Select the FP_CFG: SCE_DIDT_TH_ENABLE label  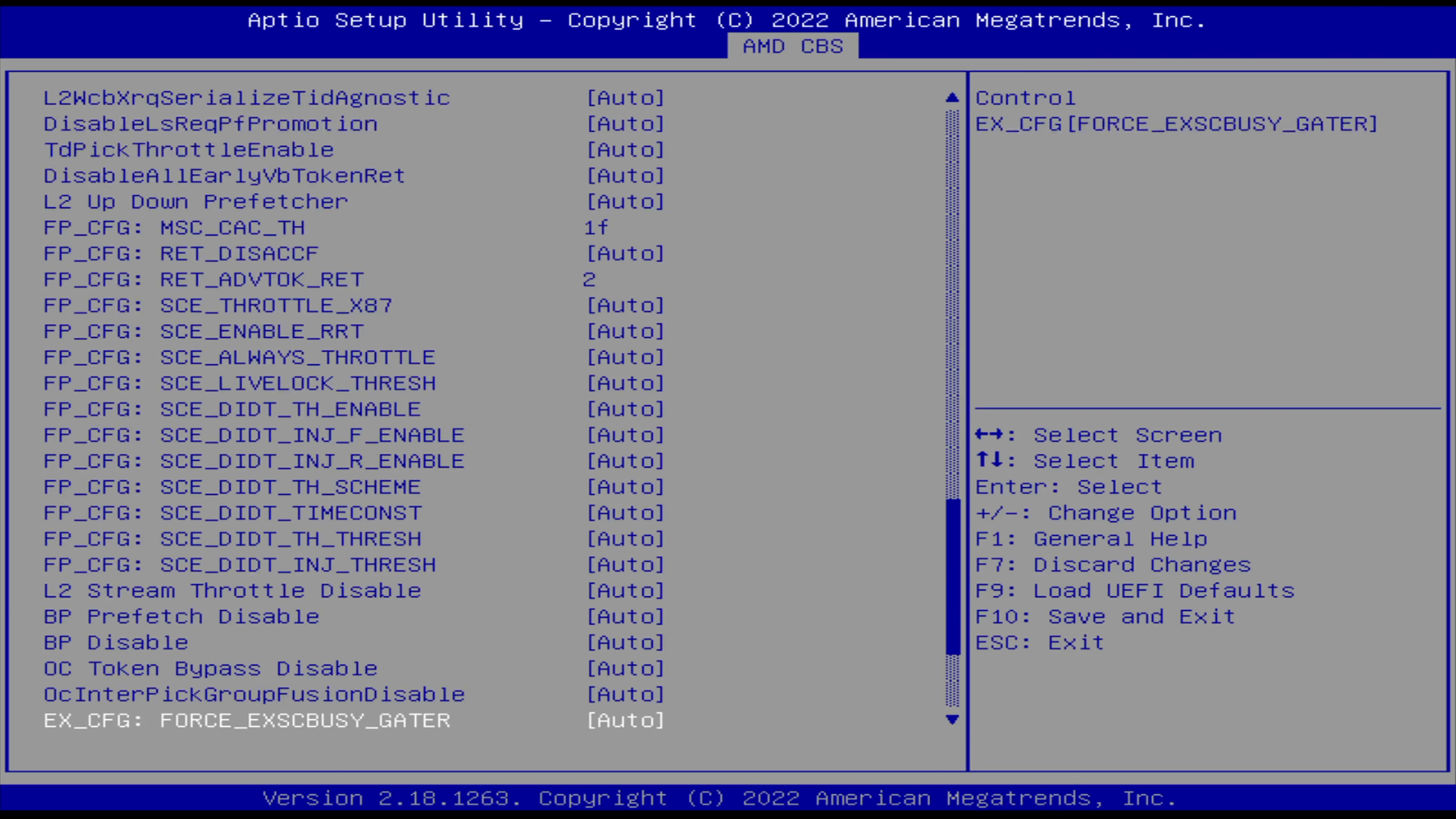232,409
